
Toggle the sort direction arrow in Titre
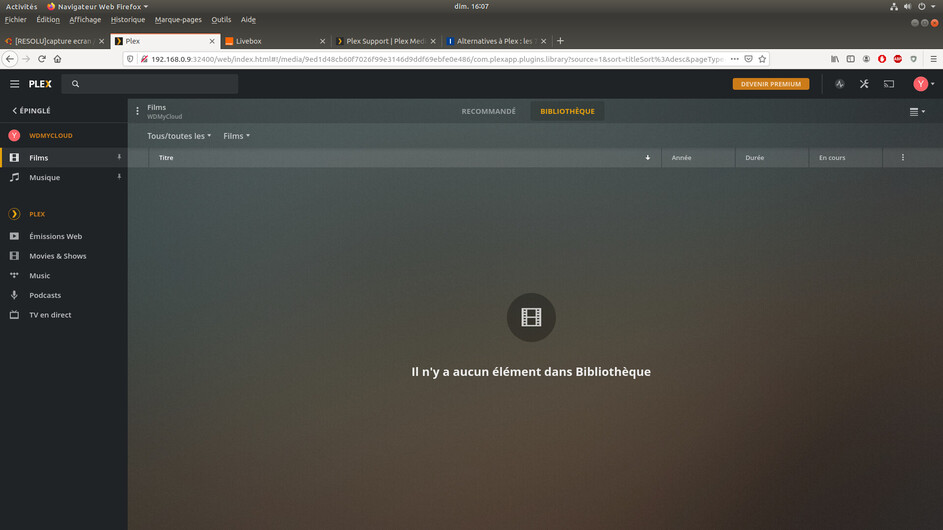[648, 158]
